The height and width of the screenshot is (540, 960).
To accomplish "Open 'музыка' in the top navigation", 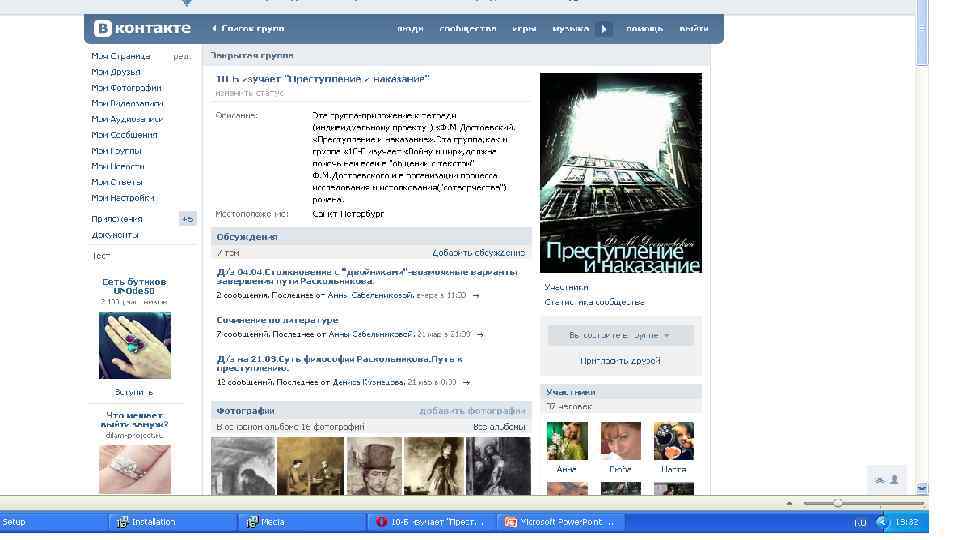I will [570, 29].
